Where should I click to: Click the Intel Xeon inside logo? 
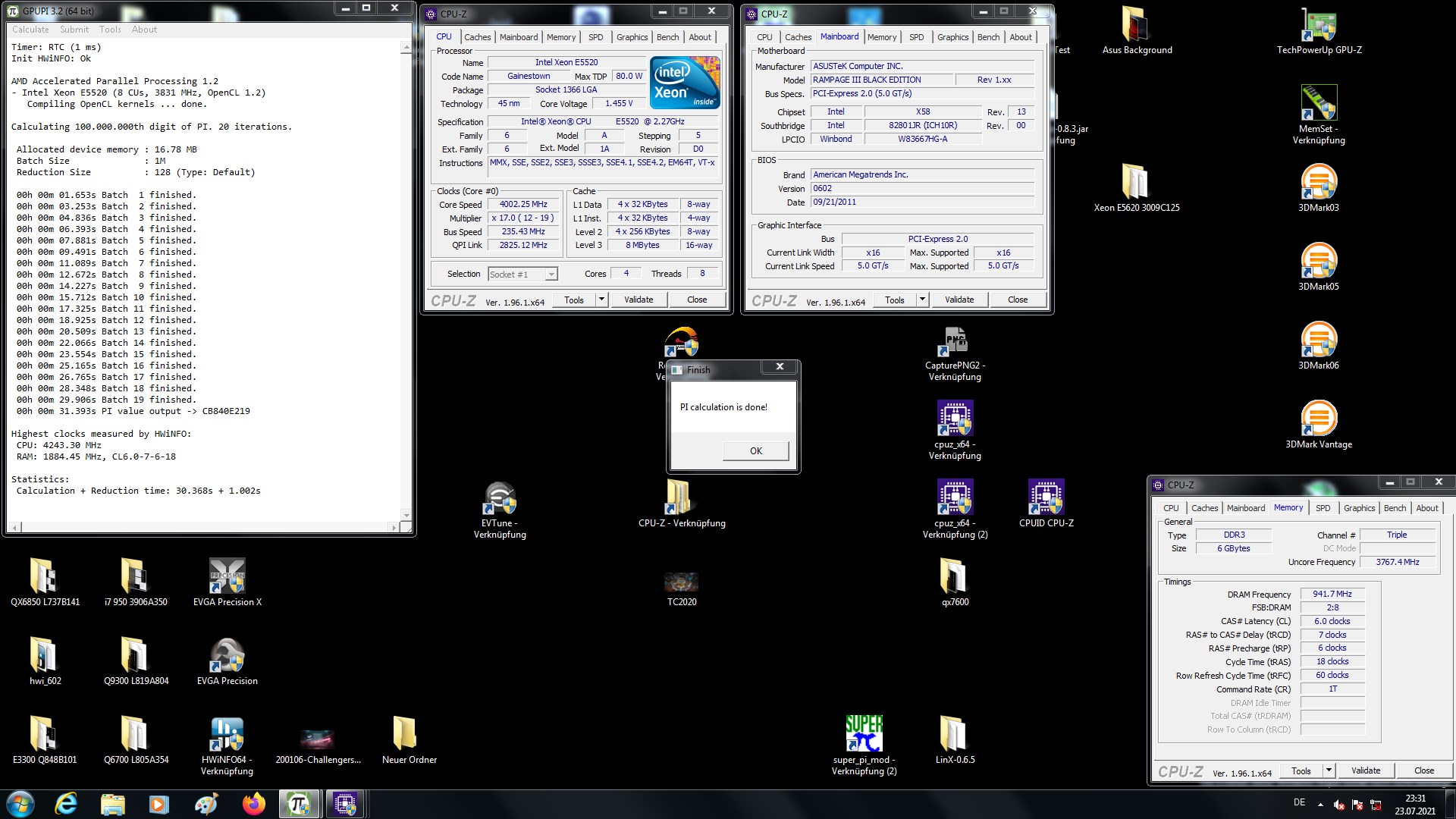click(x=685, y=83)
